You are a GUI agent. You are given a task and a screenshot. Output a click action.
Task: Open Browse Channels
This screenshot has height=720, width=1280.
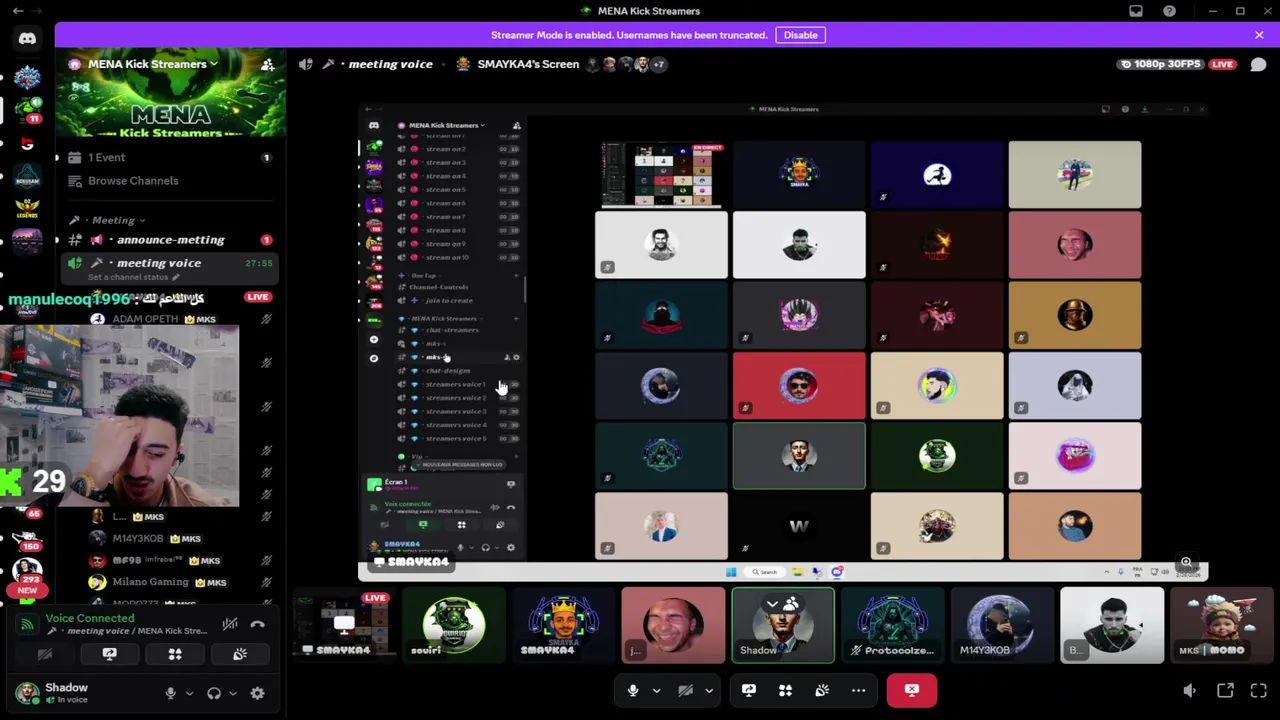click(169, 181)
